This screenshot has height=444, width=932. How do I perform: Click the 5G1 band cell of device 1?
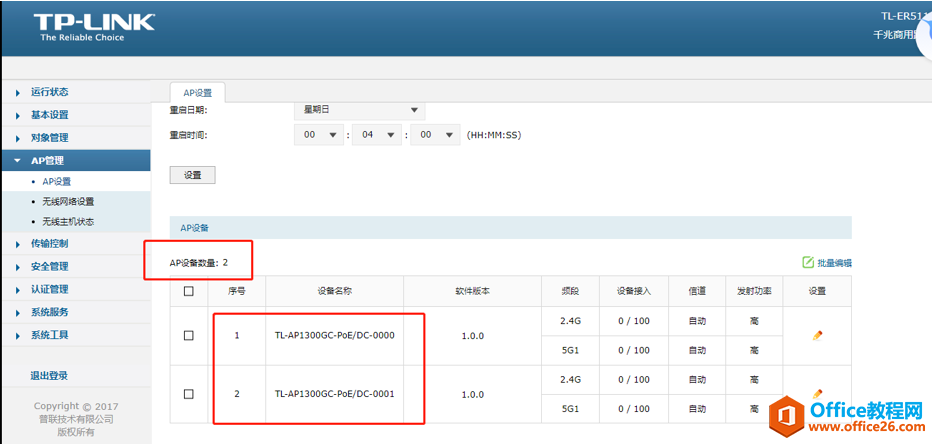[570, 350]
